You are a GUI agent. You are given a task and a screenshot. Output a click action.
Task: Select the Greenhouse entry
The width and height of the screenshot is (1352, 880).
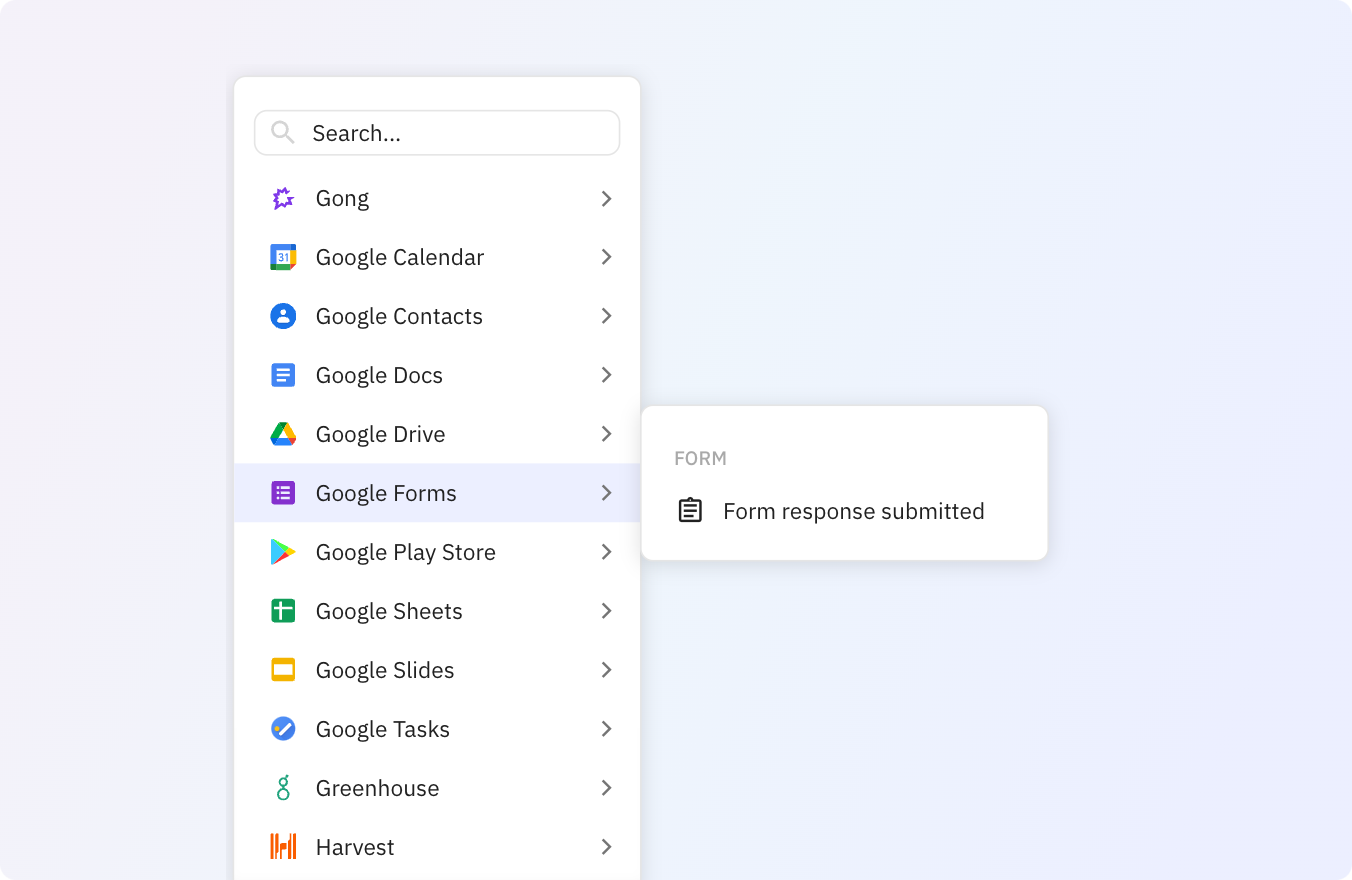[437, 788]
